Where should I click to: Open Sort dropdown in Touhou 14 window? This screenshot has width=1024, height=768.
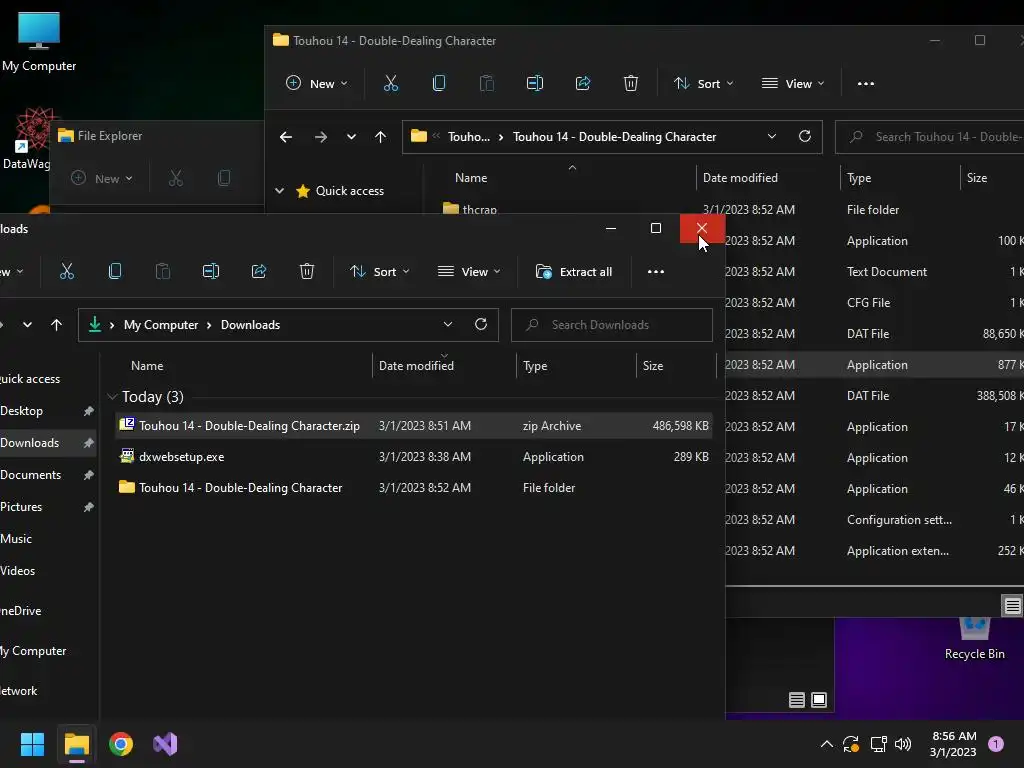(x=703, y=84)
